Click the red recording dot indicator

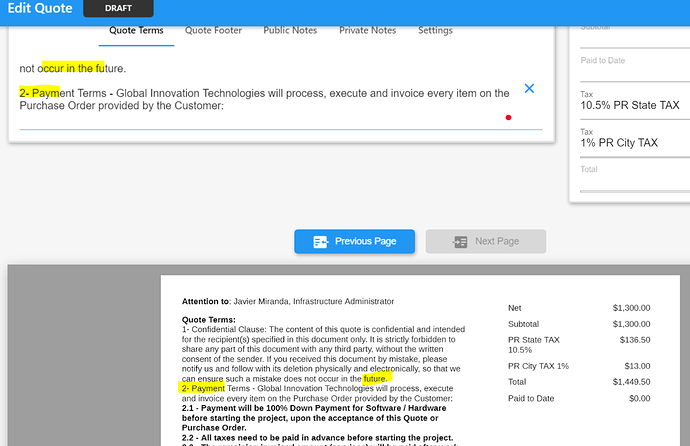pos(508,117)
